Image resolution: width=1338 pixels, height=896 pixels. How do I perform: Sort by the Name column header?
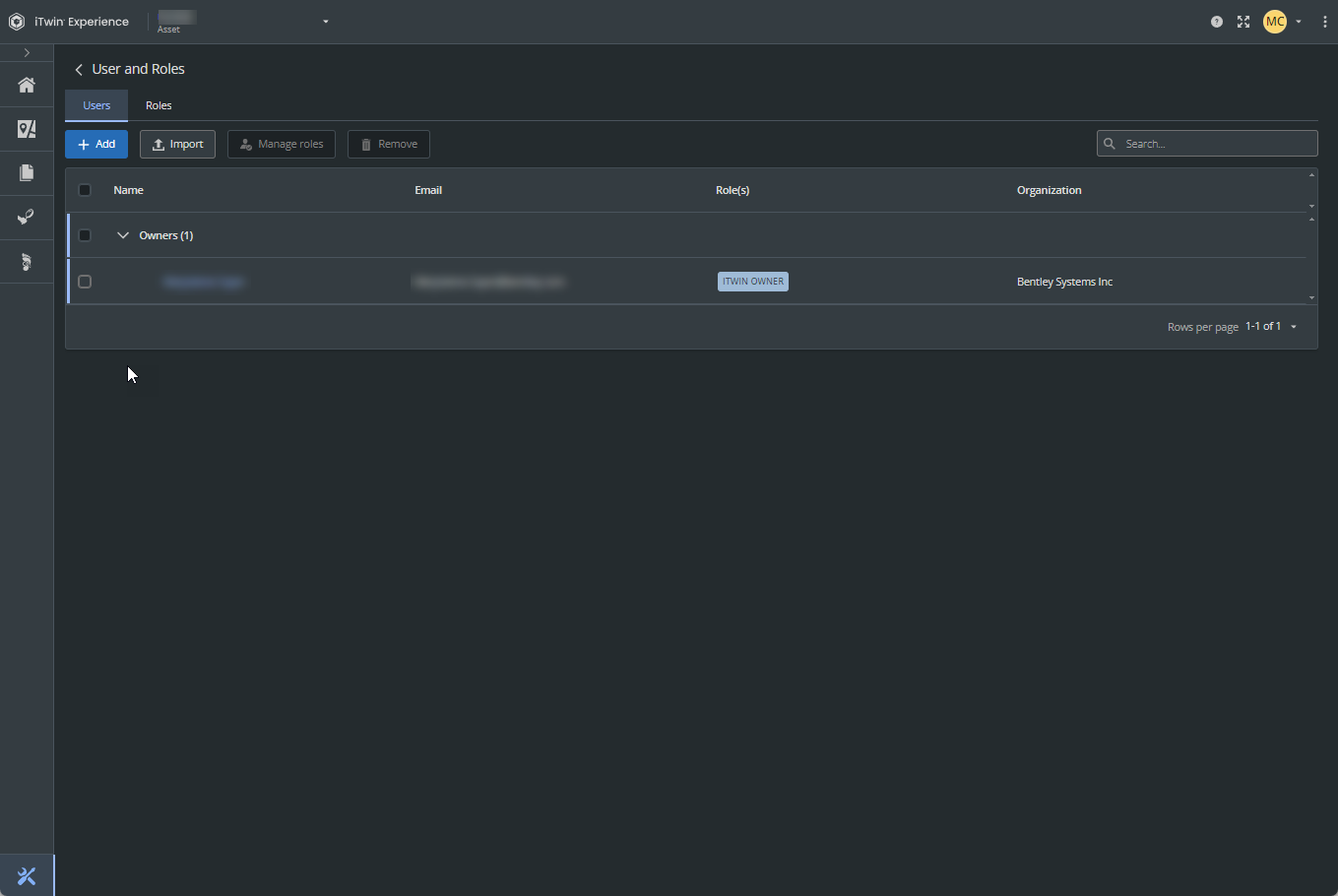tap(128, 190)
